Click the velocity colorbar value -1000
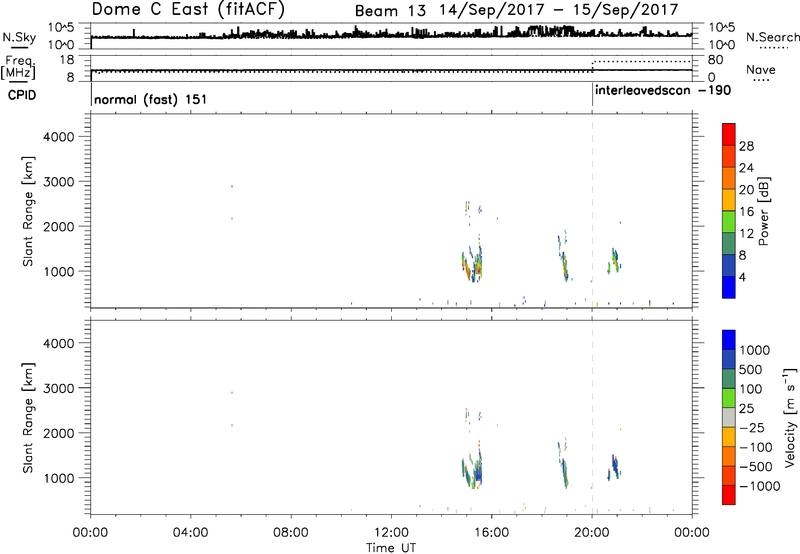Screen dimensions: 800x554 pos(759,486)
